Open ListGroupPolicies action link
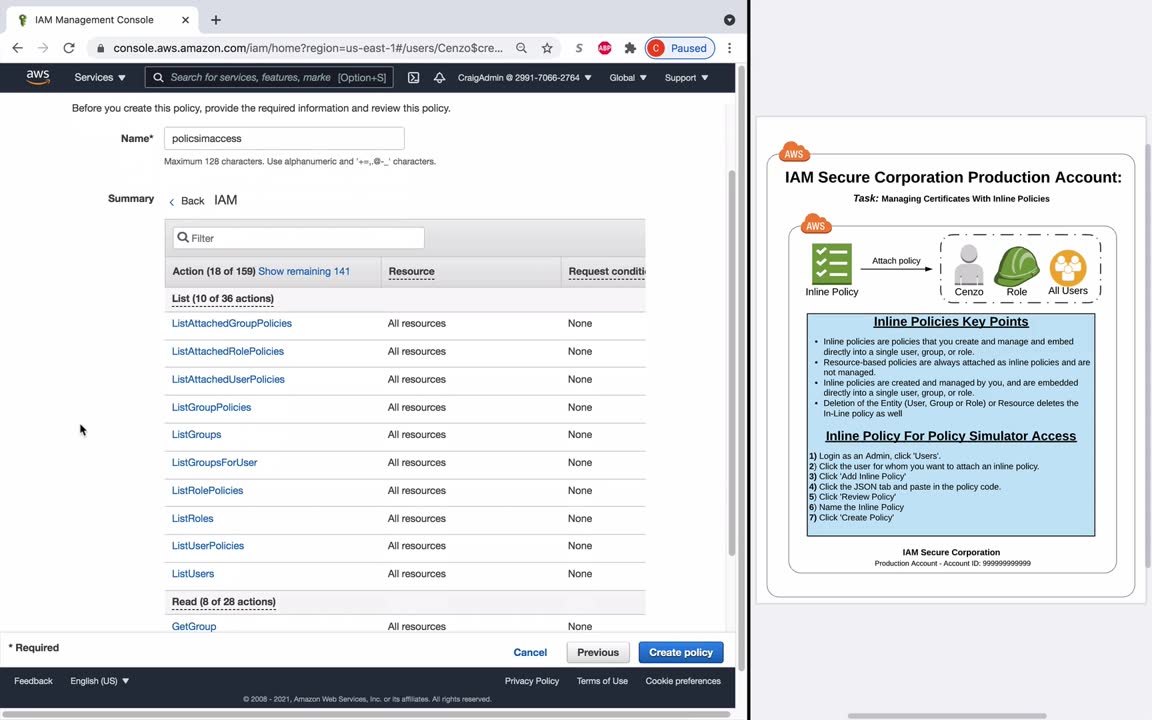 (212, 407)
